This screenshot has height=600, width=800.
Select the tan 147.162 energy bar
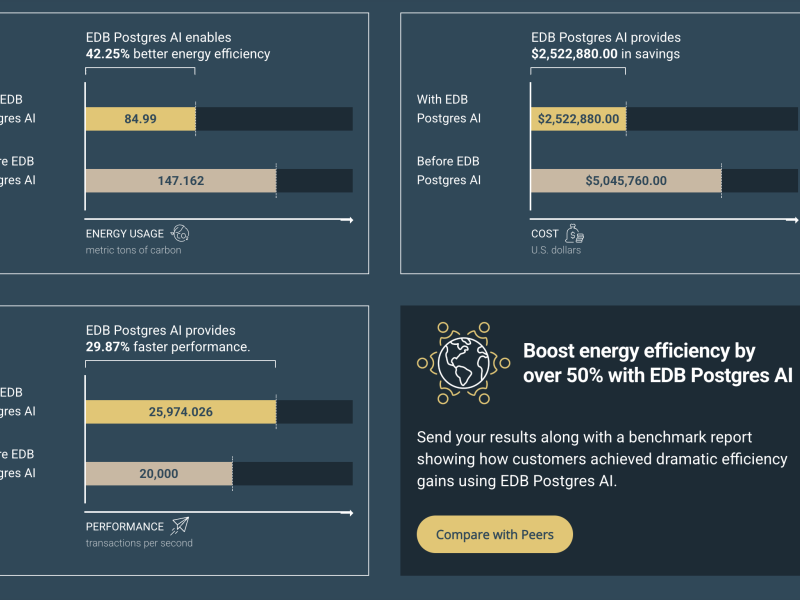click(180, 181)
